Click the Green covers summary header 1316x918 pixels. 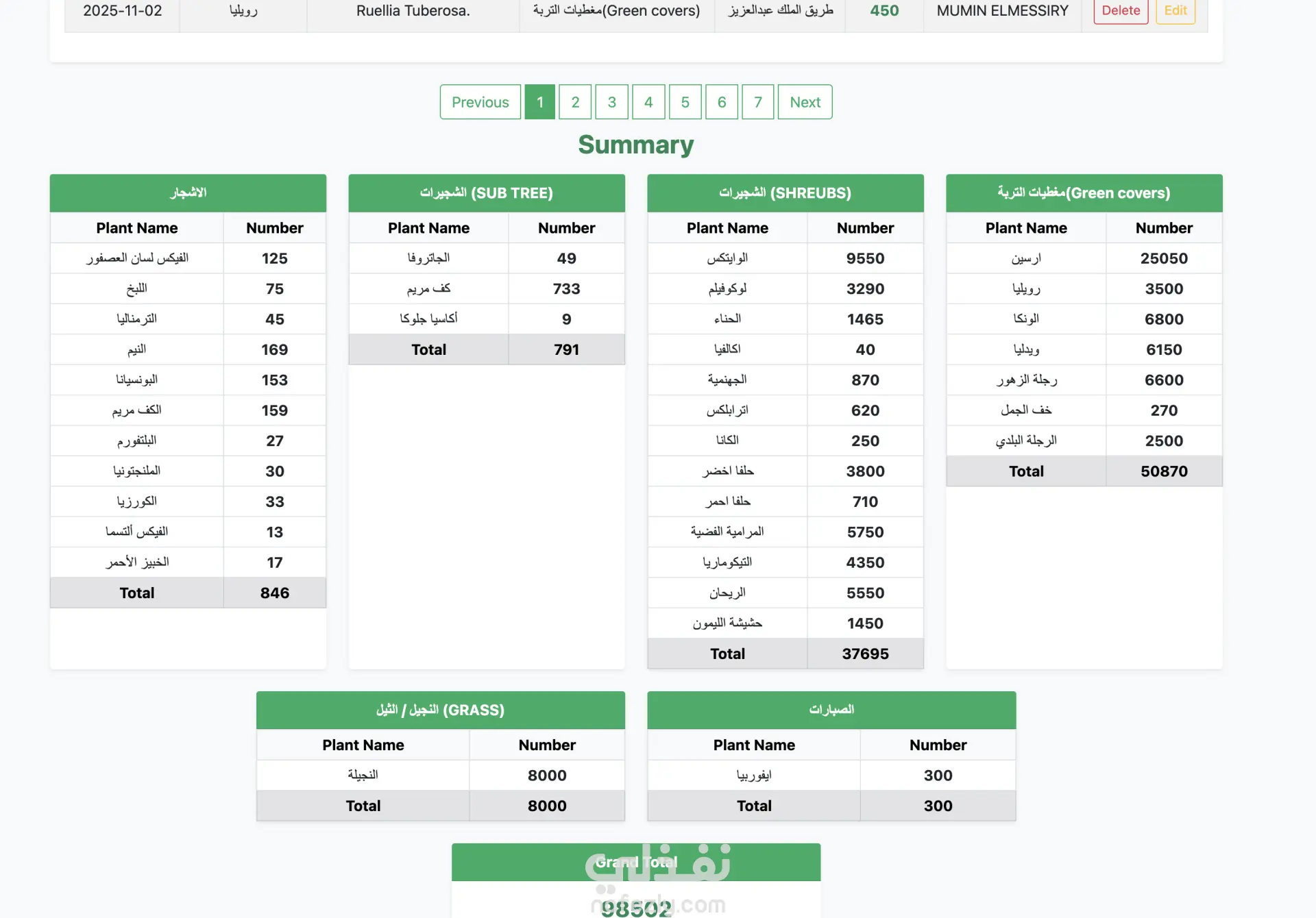click(x=1084, y=193)
